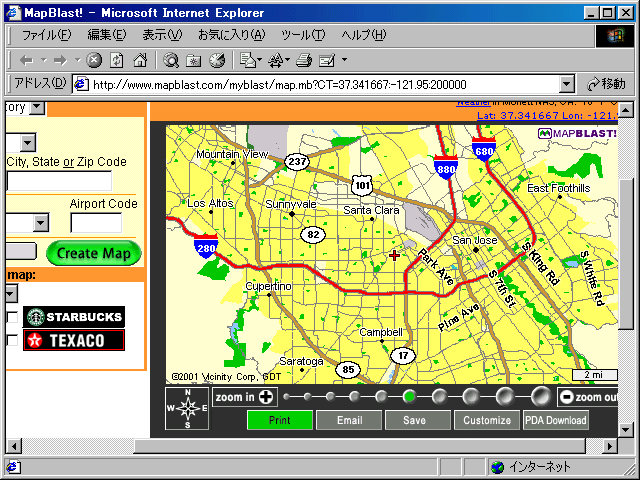Click the printer toolbar icon
This screenshot has height=480, width=640.
coord(304,60)
